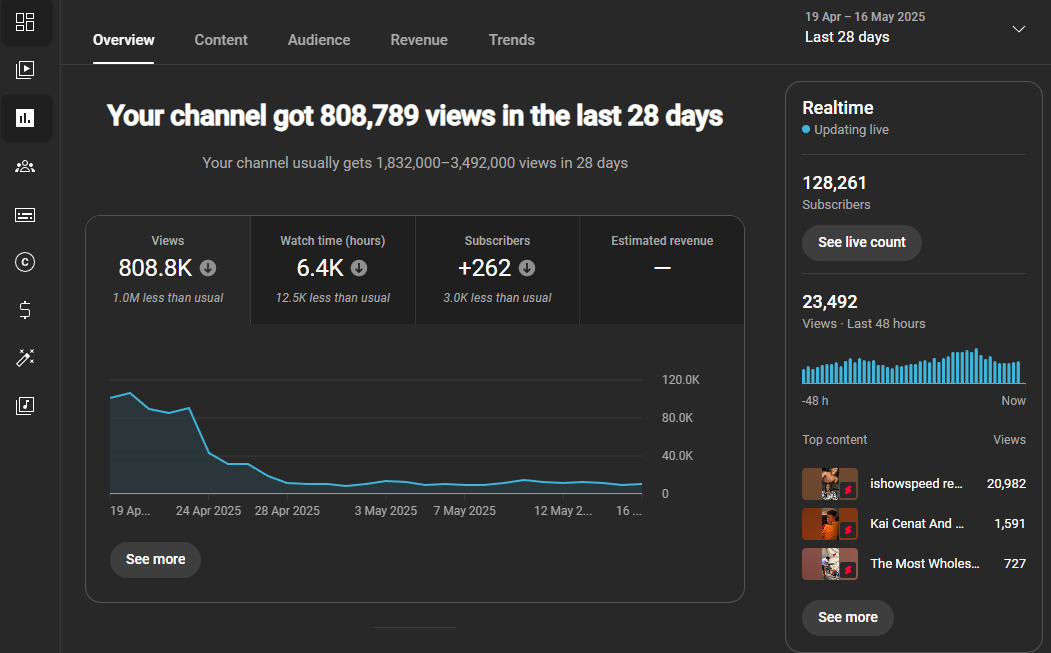The width and height of the screenshot is (1051, 653).
Task: Open the Customization magic wand icon
Action: (x=25, y=358)
